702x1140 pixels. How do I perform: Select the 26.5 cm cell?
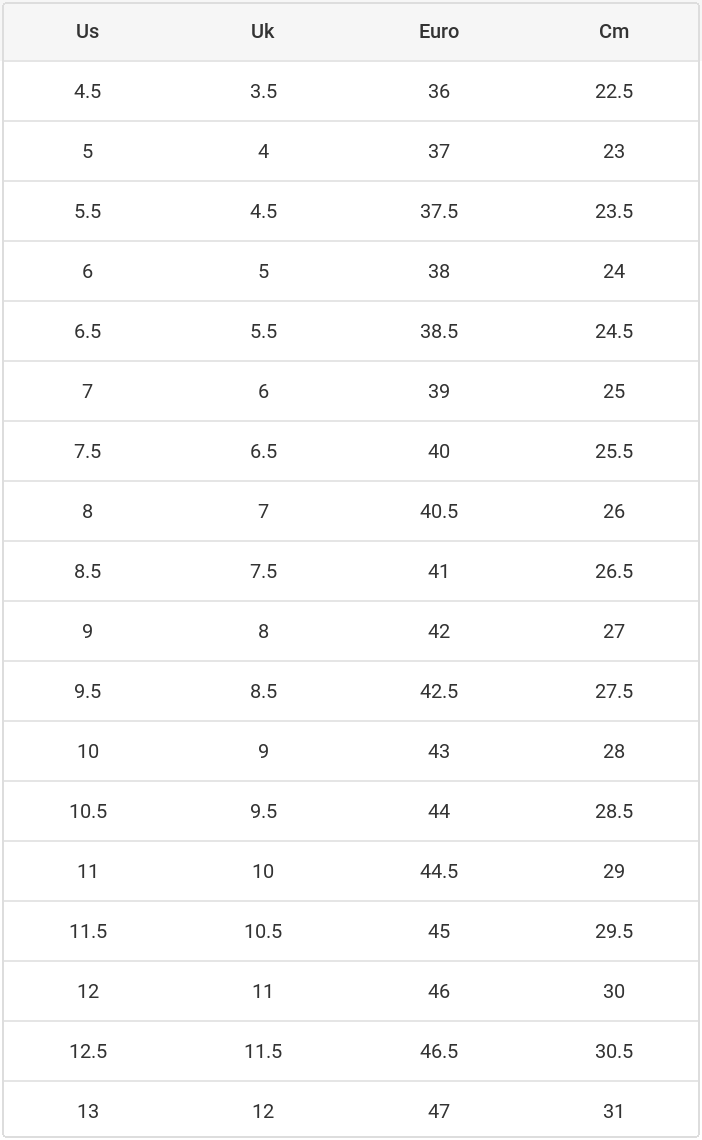614,571
